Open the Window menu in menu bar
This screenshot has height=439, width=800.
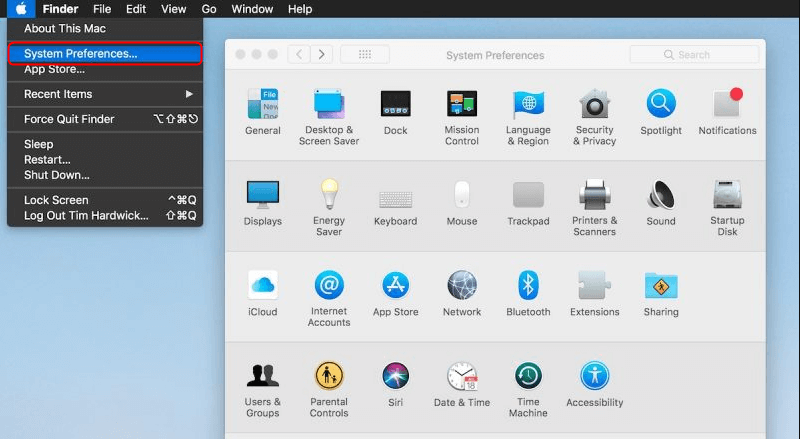pyautogui.click(x=252, y=9)
